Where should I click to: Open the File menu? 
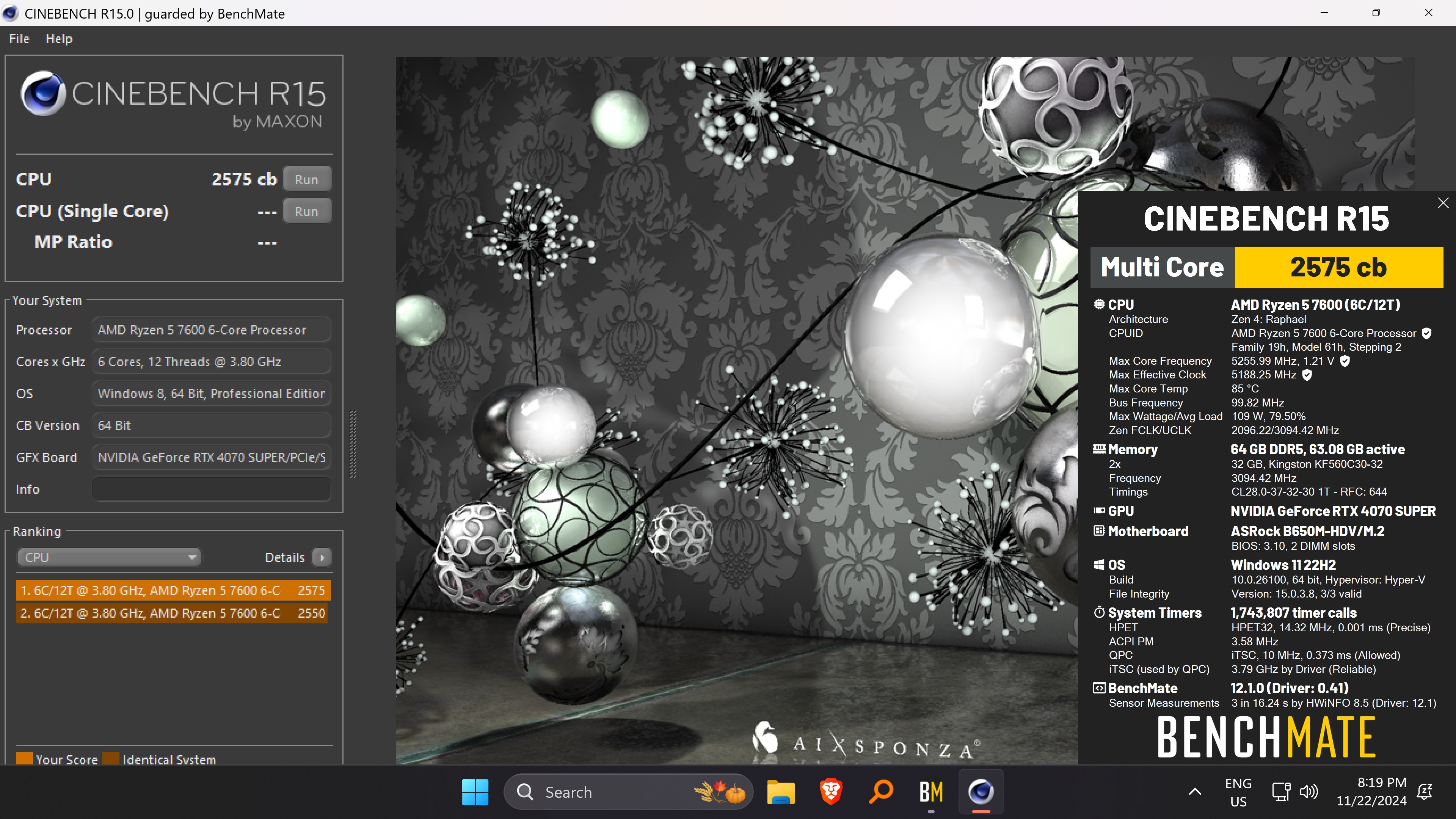[x=19, y=39]
